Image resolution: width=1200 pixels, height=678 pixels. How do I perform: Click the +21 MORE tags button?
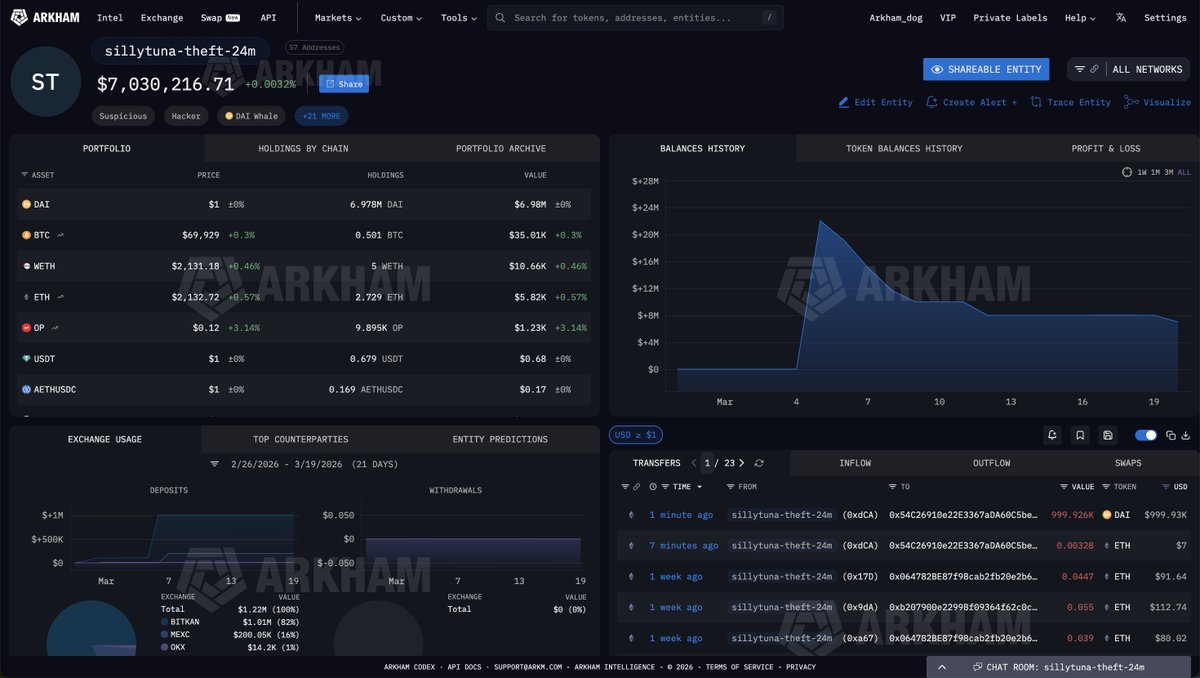[x=321, y=116]
